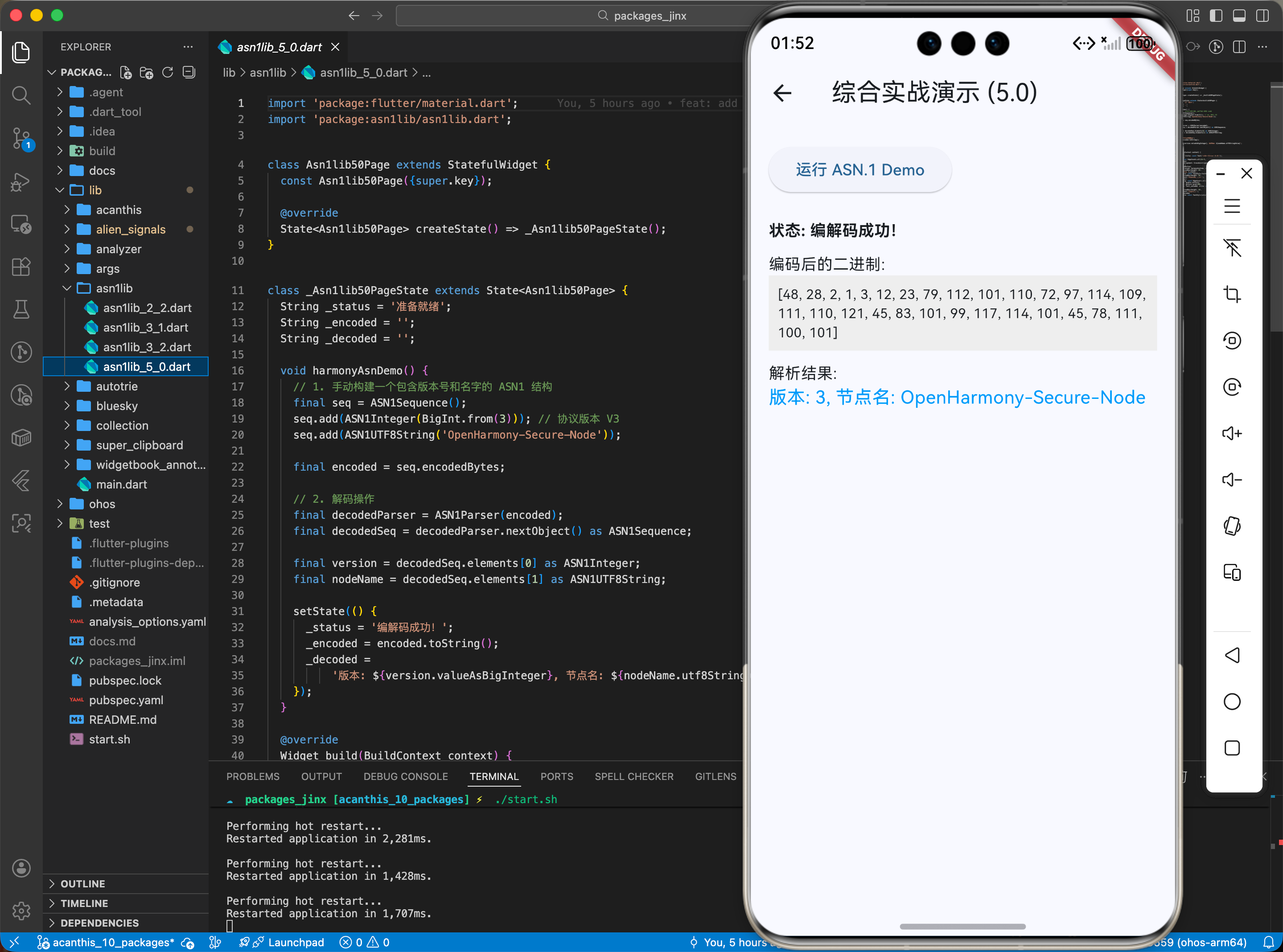Open the Extensions view icon
Image resolution: width=1283 pixels, height=952 pixels.
click(21, 267)
